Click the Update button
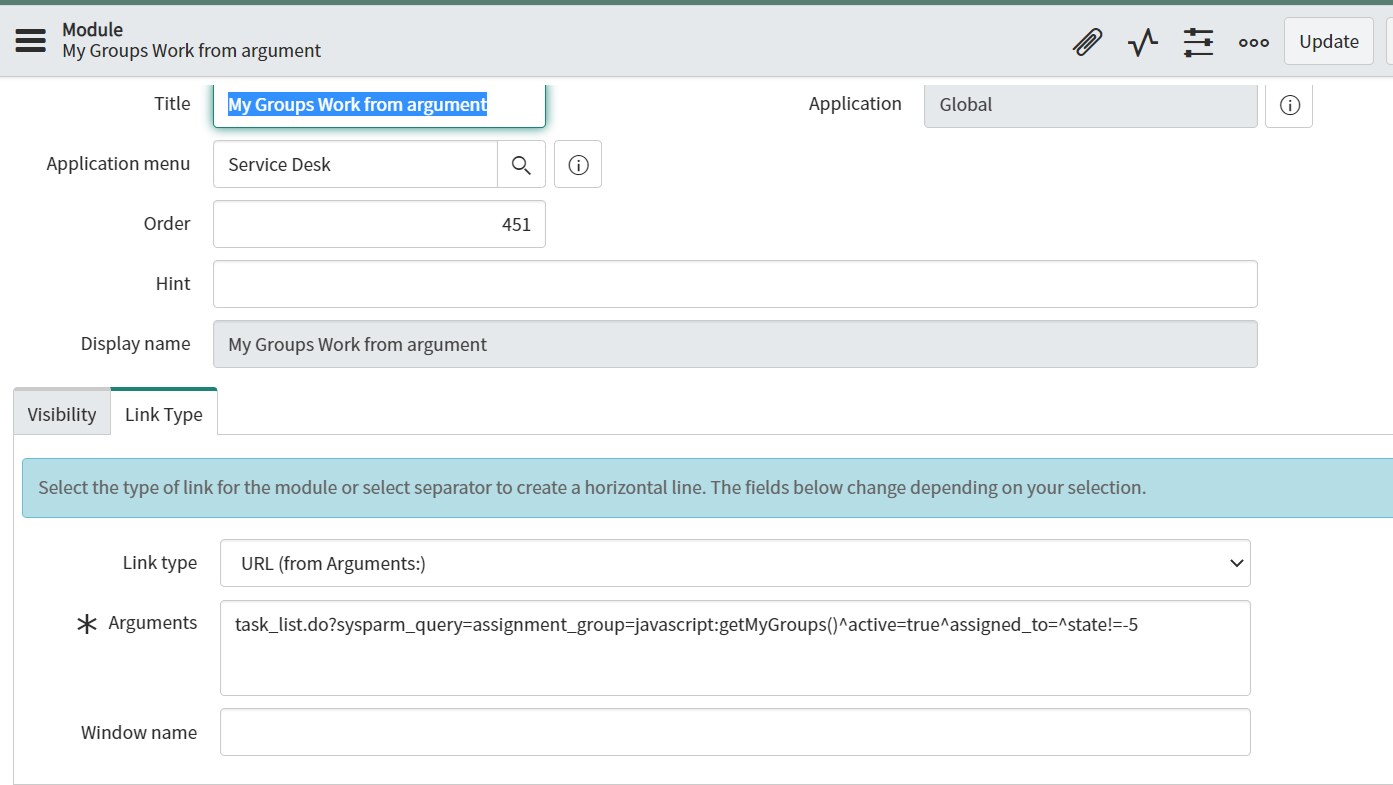1393x785 pixels. (x=1329, y=42)
